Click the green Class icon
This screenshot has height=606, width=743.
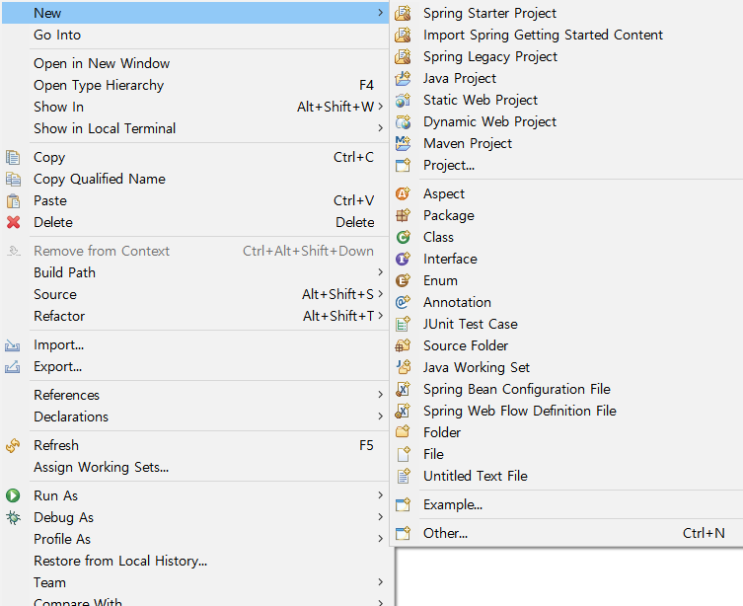[403, 237]
